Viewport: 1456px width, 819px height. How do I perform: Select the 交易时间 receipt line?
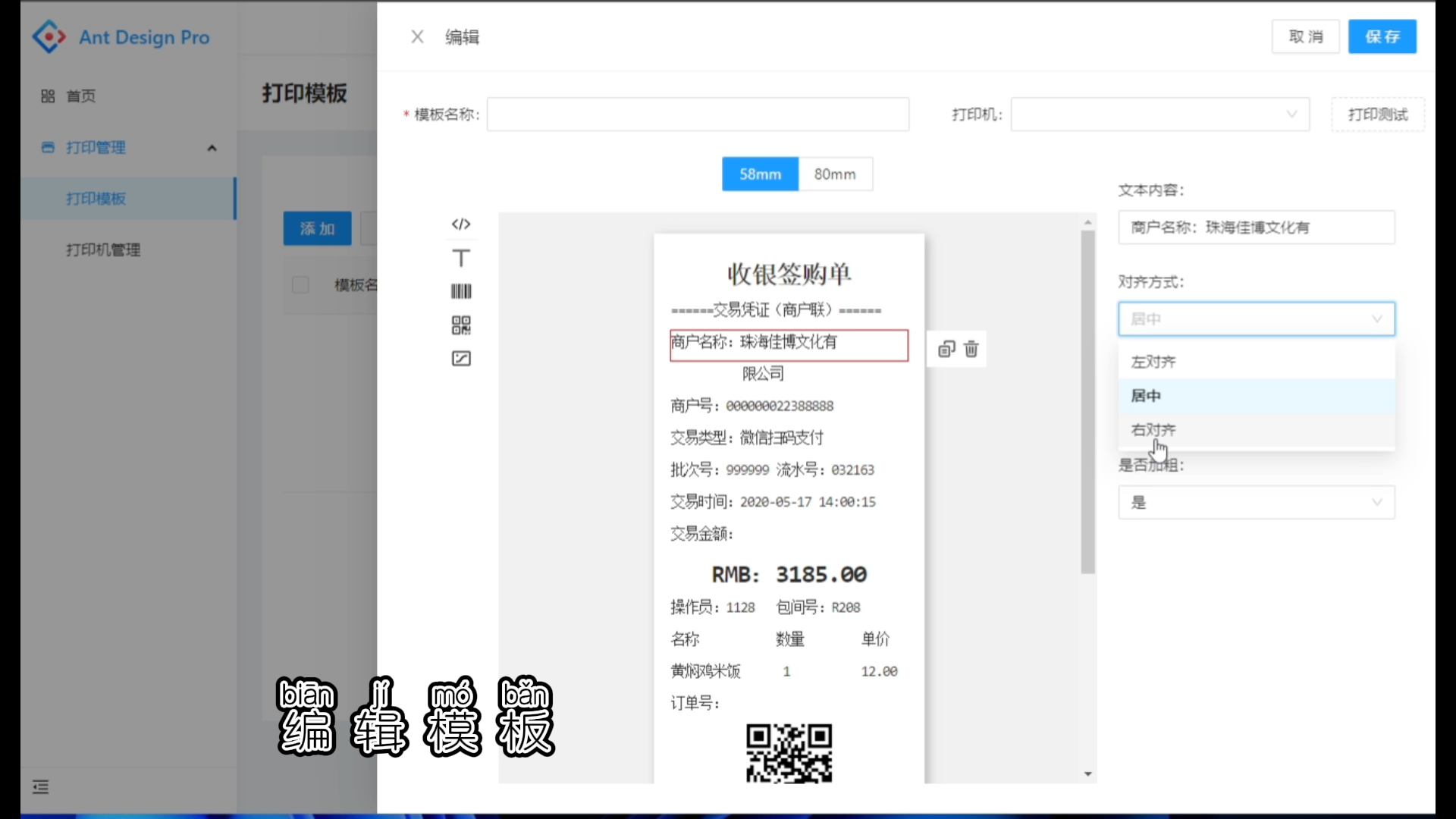click(x=773, y=502)
